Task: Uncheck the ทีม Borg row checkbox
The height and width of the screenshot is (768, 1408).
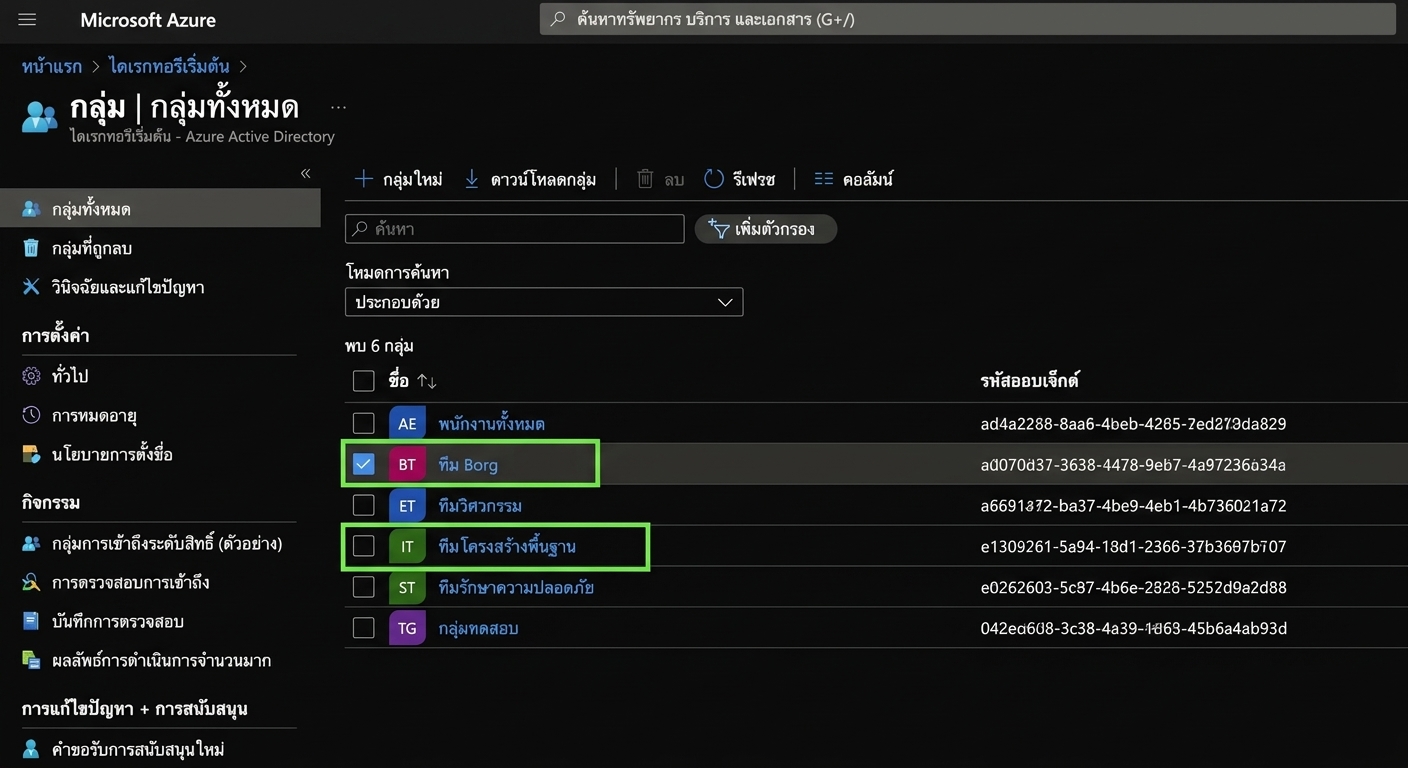Action: pyautogui.click(x=364, y=465)
